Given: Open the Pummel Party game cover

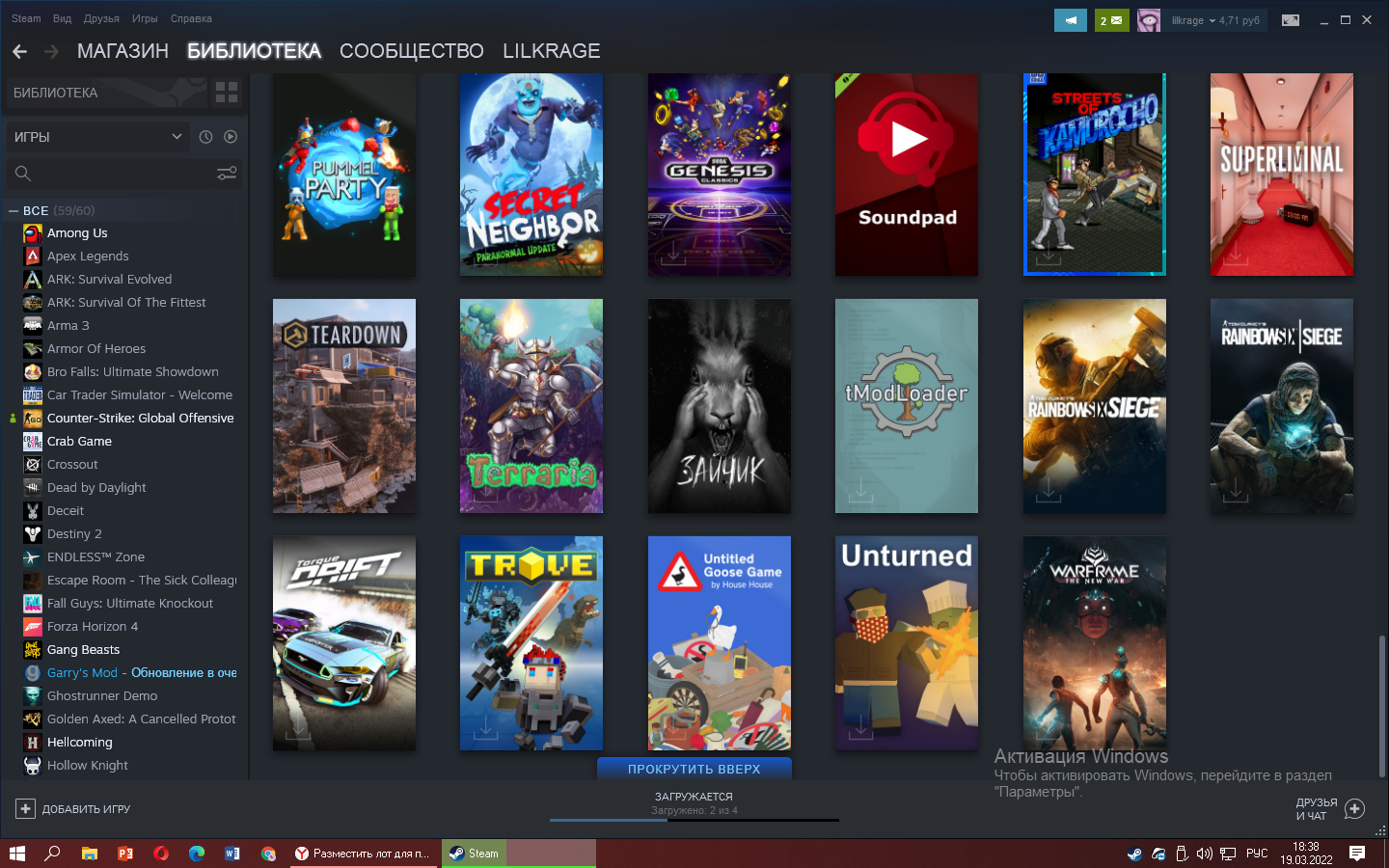Looking at the screenshot, I should (344, 175).
